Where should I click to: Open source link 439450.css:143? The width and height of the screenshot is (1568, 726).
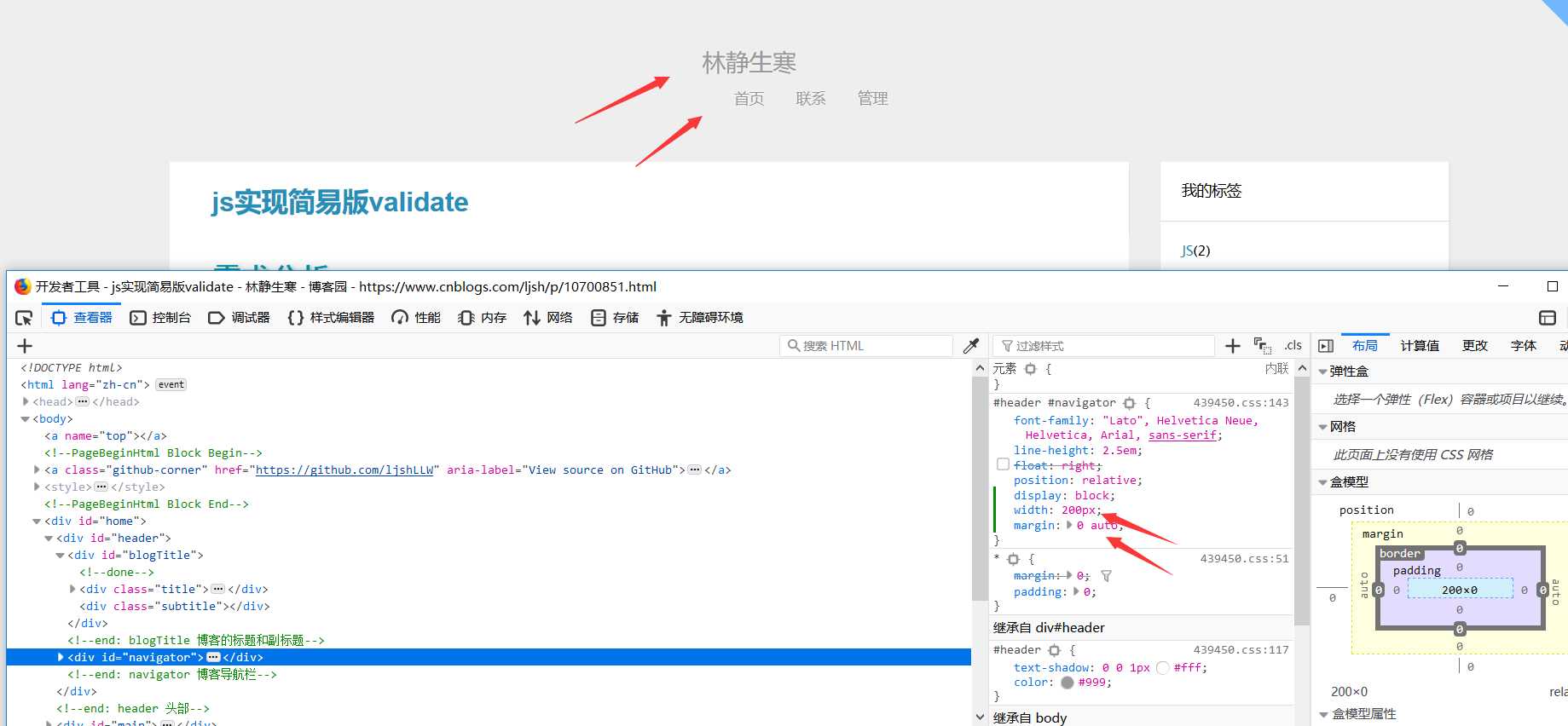coord(1241,403)
